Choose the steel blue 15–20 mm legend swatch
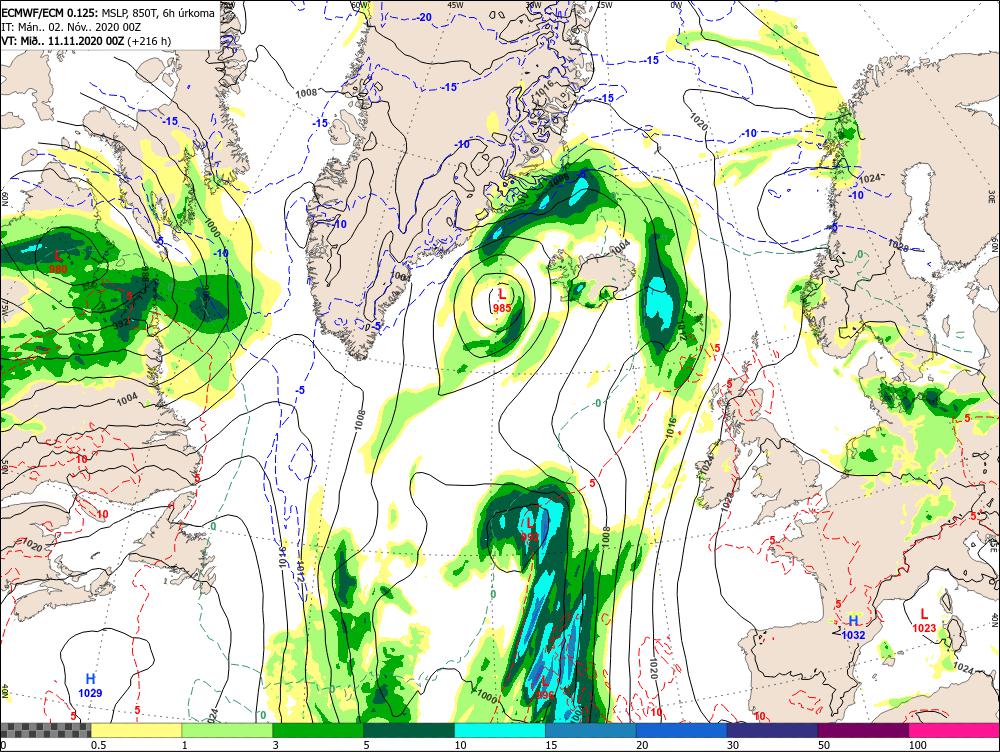1000x752 pixels. (x=591, y=730)
